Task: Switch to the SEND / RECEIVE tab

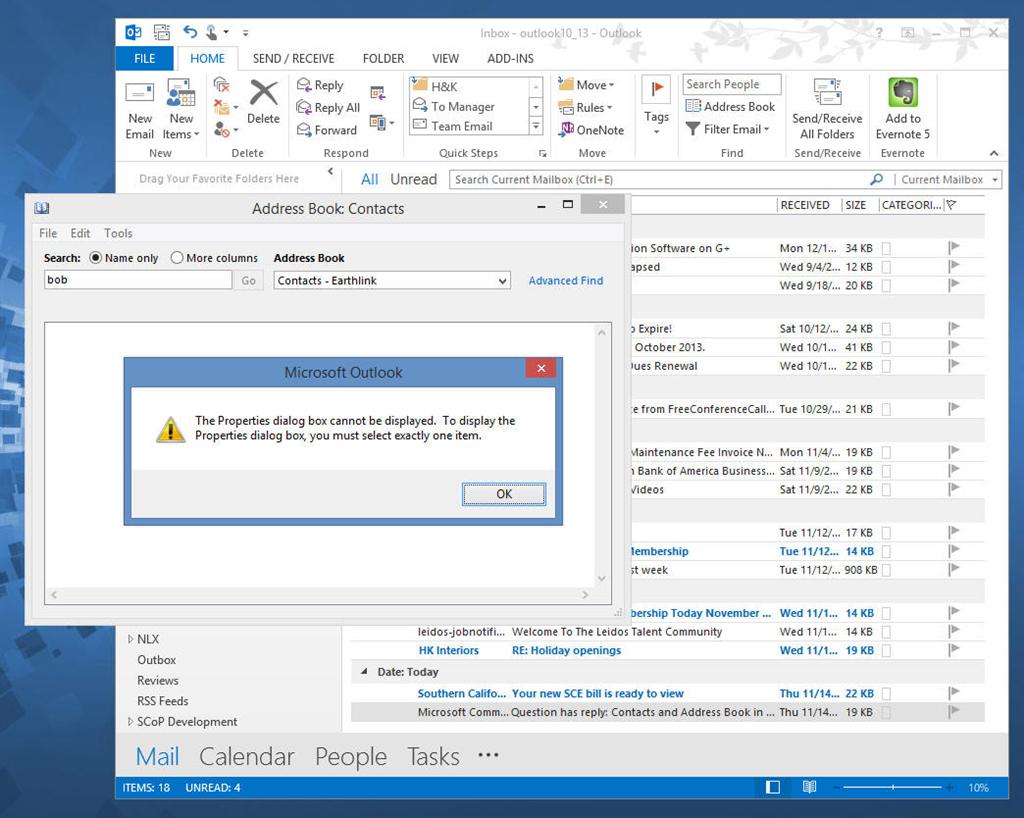Action: point(293,58)
